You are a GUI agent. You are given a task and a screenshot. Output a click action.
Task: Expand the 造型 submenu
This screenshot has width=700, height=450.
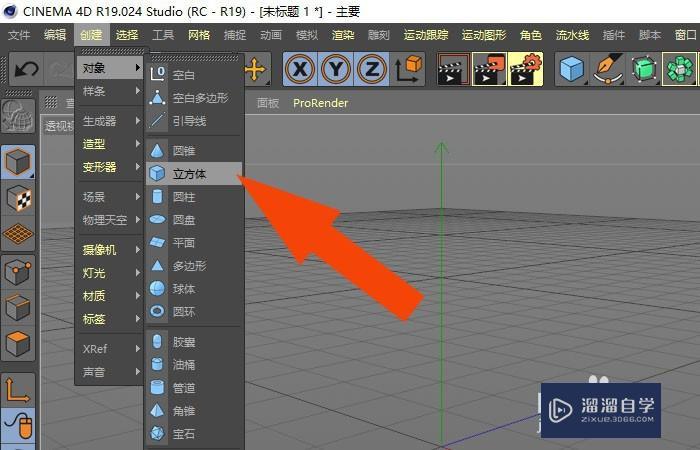coord(110,144)
